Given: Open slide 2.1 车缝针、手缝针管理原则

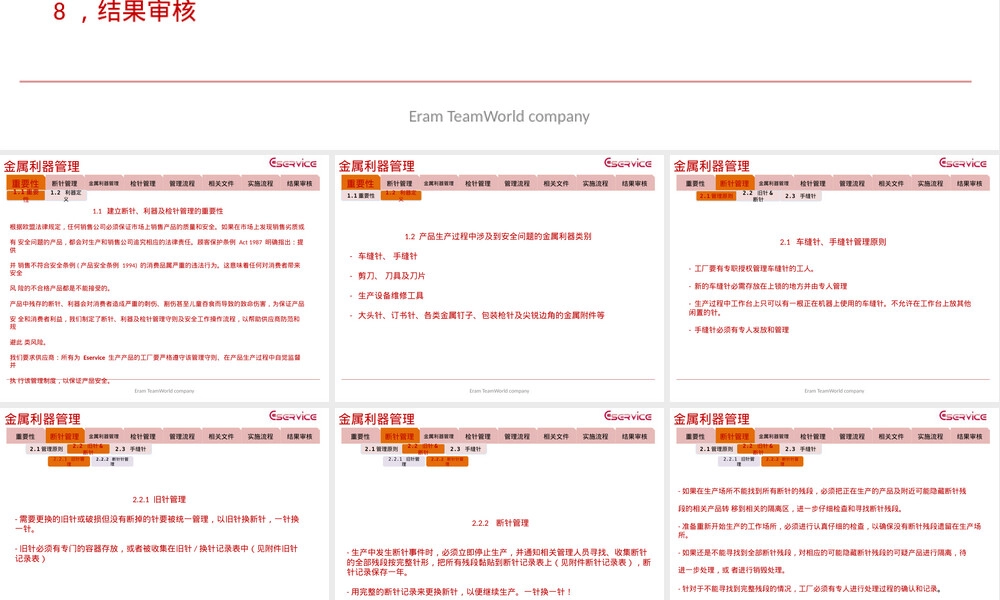Looking at the screenshot, I should click(x=834, y=278).
